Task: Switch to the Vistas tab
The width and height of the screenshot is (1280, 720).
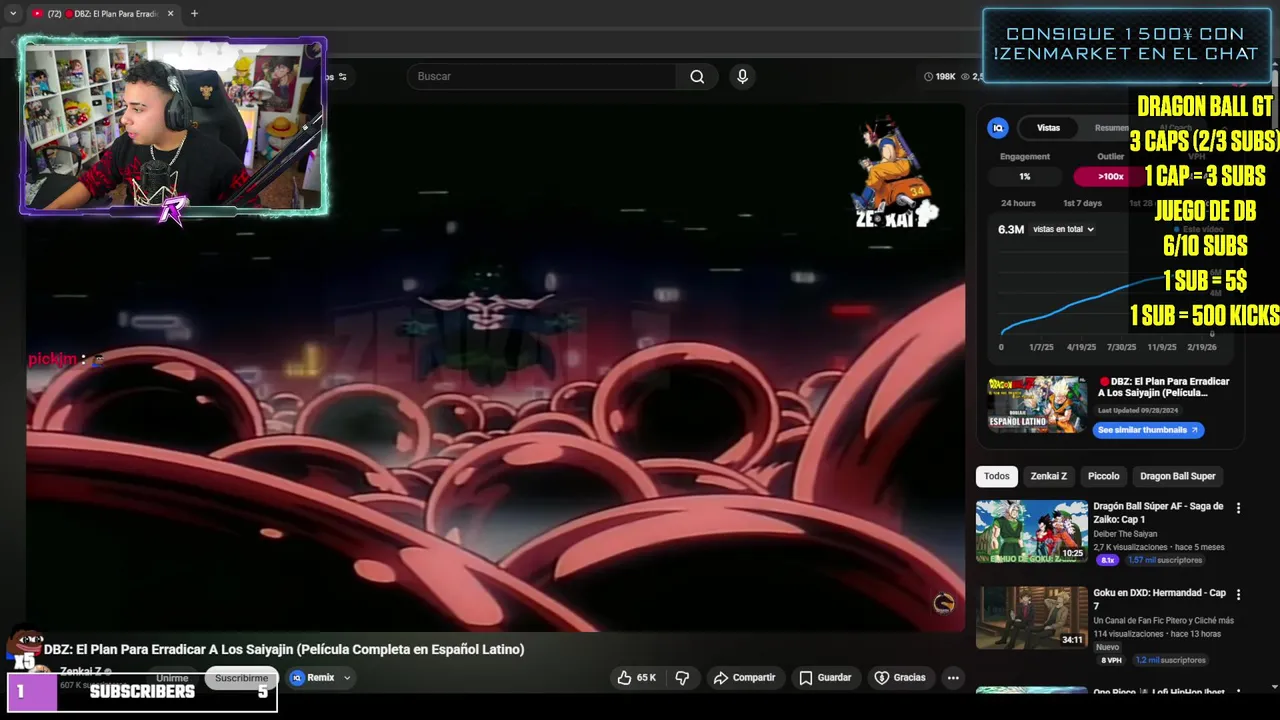Action: pos(1048,128)
